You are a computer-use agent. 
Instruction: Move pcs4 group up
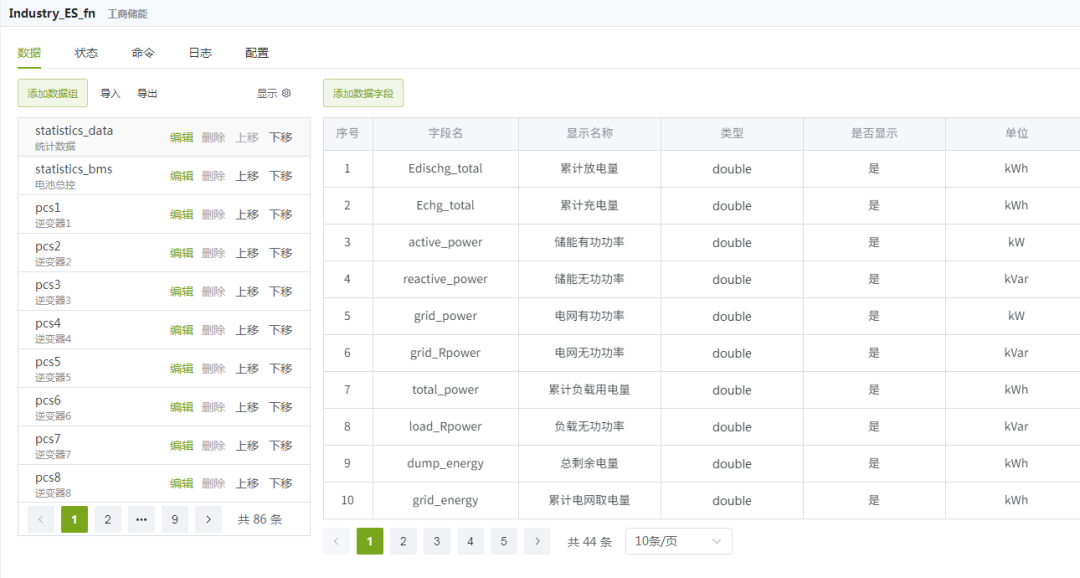point(247,330)
